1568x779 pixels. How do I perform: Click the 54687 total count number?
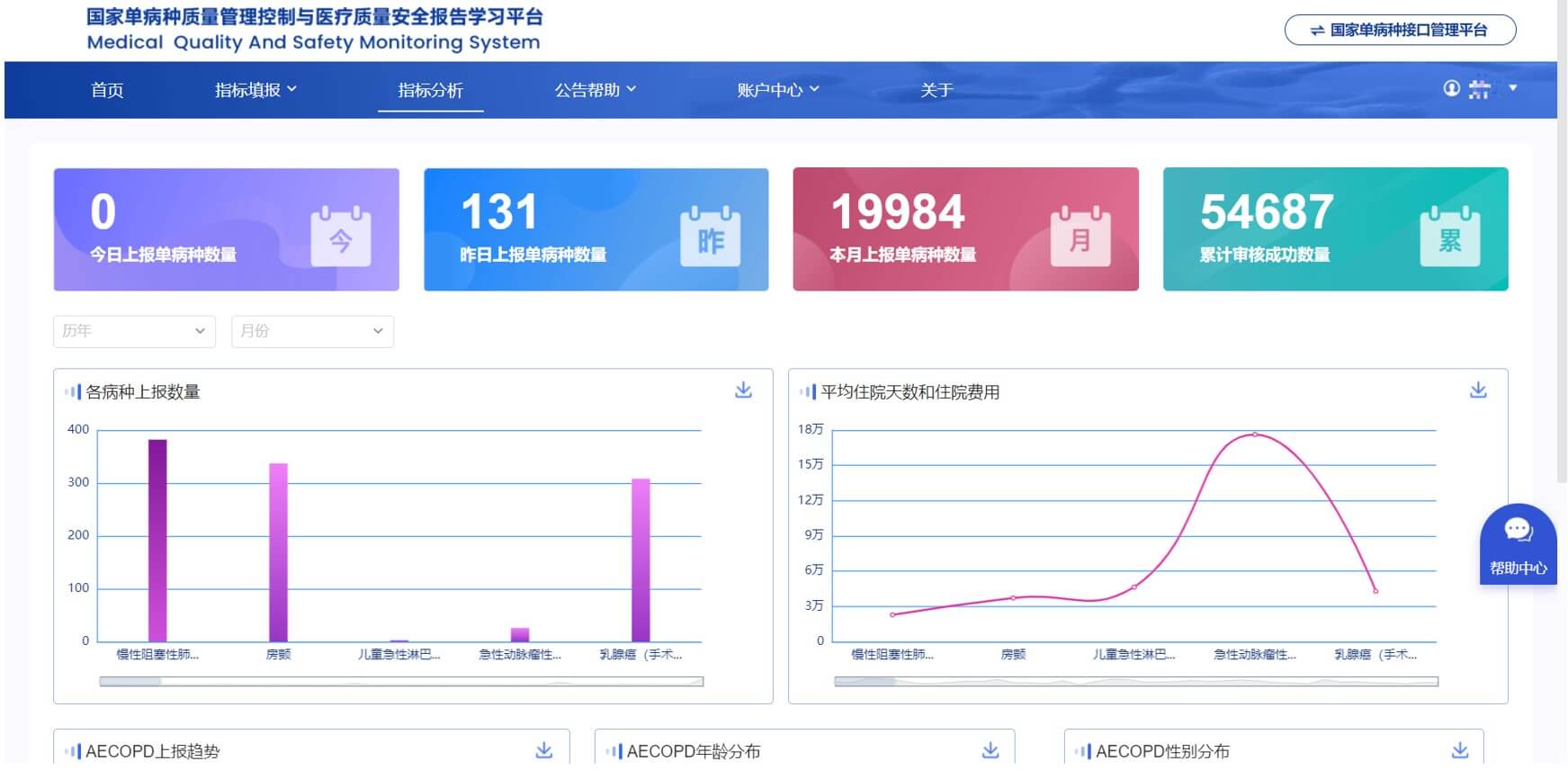(1267, 212)
